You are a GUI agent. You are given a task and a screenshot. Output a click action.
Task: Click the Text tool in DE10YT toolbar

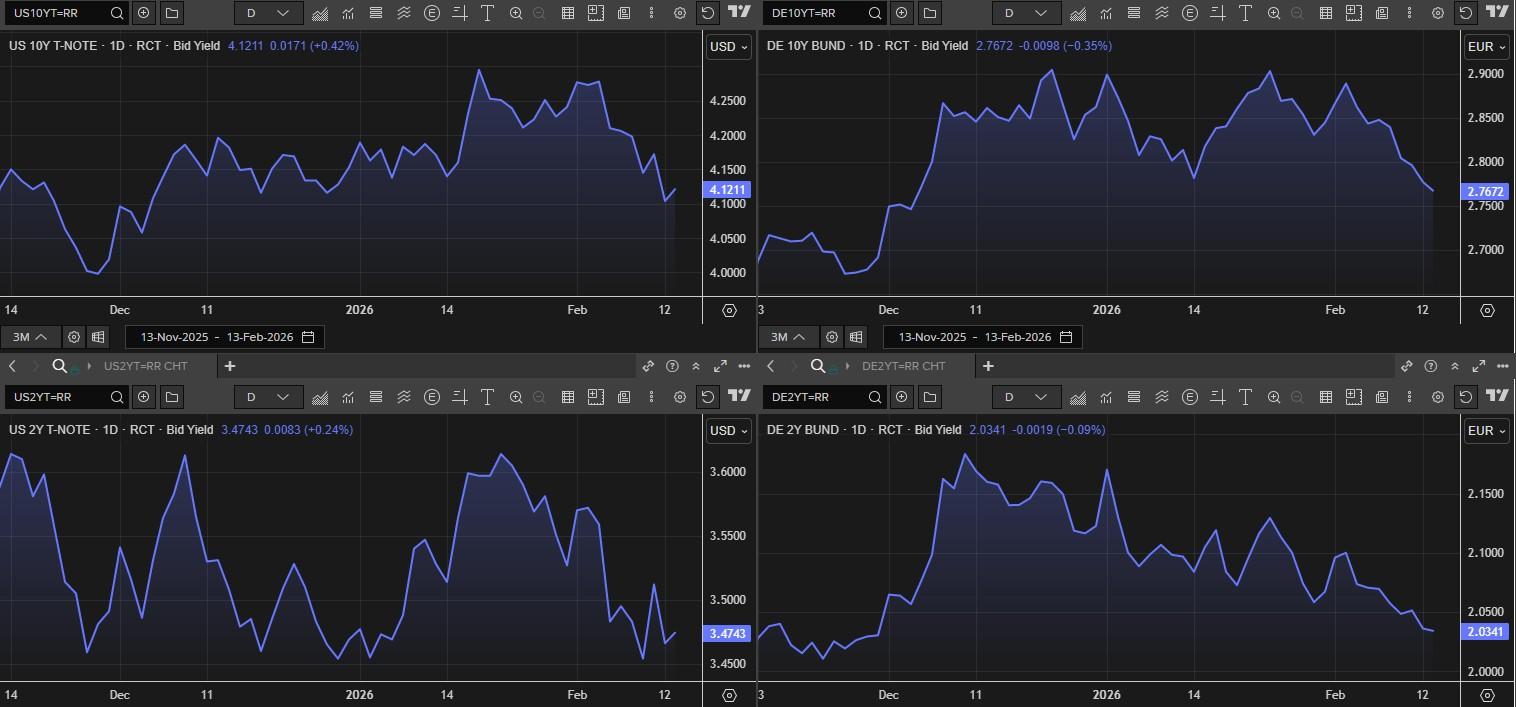coord(1246,13)
